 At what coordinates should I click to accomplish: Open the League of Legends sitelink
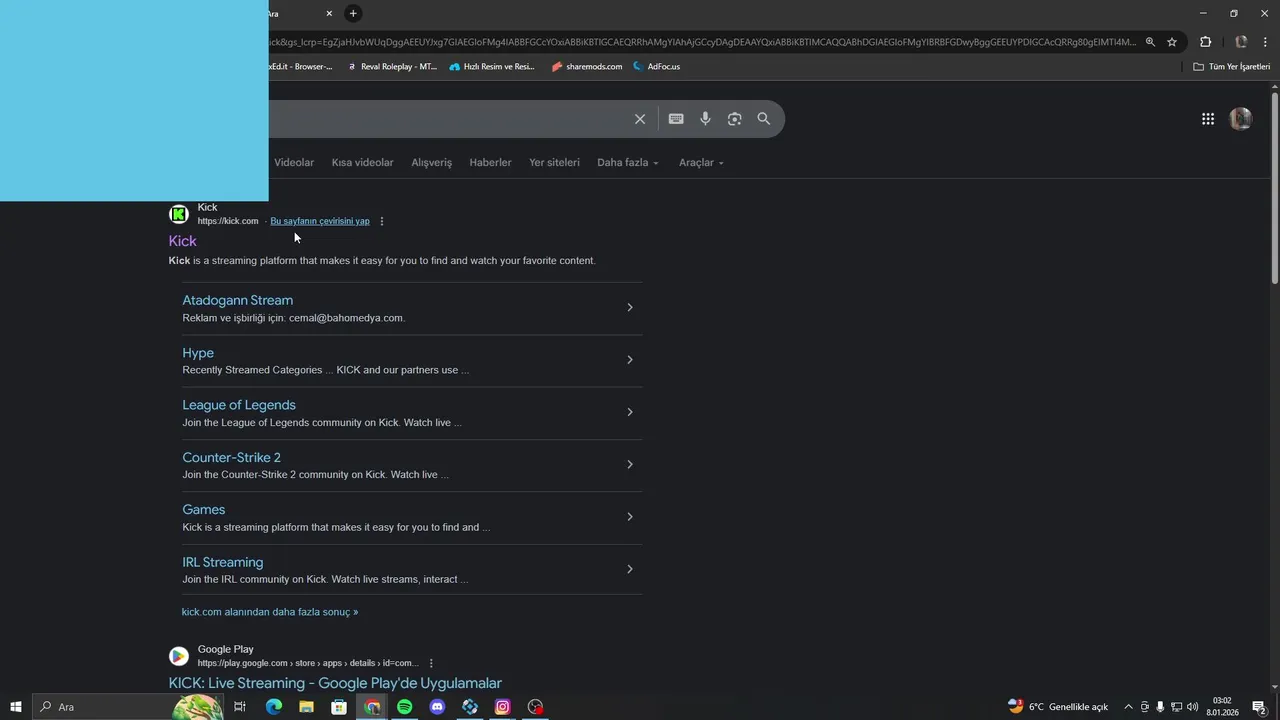click(x=239, y=405)
